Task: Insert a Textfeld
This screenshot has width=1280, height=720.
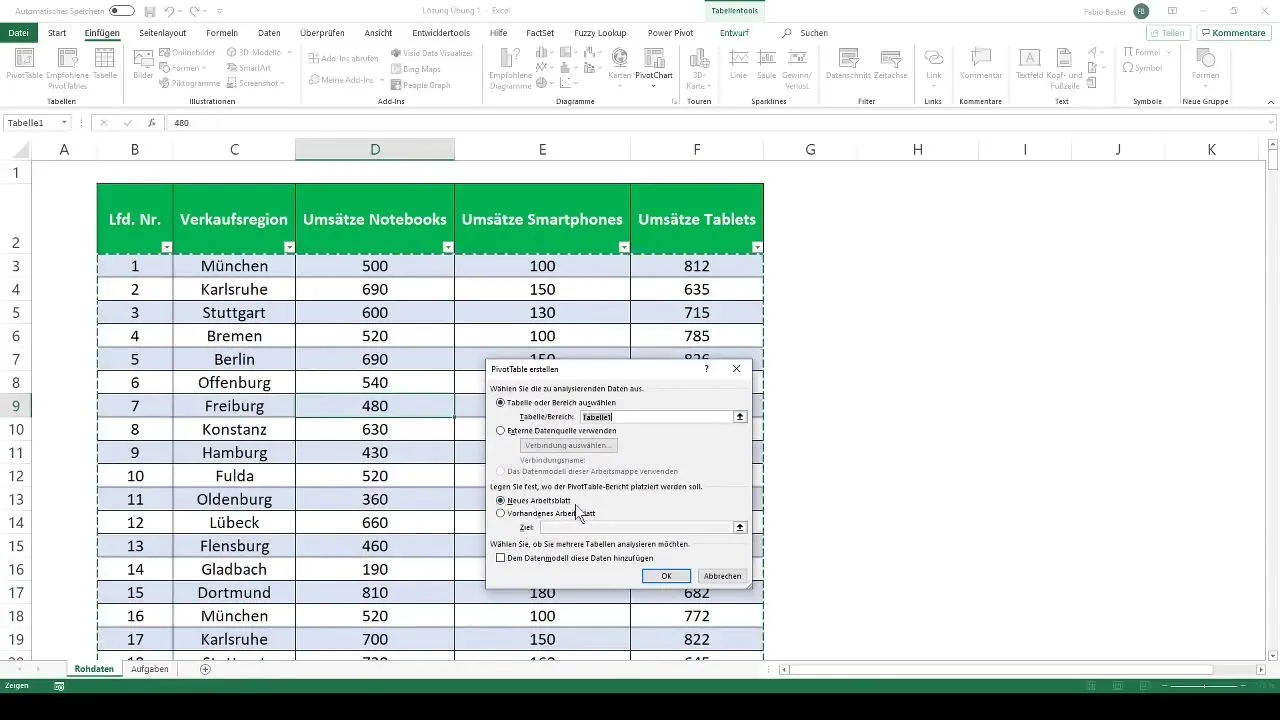Action: 1029,65
